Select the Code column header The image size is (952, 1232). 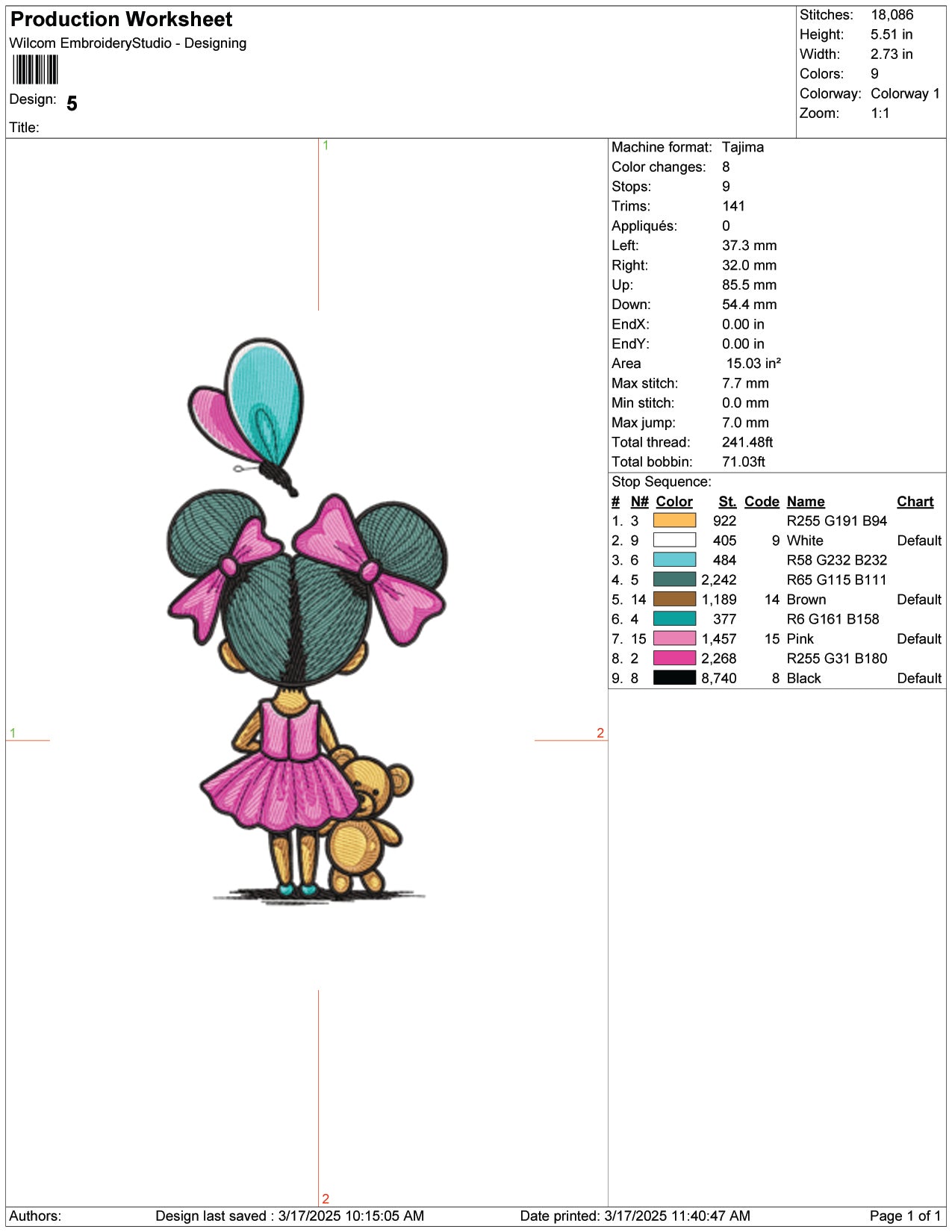(x=761, y=502)
